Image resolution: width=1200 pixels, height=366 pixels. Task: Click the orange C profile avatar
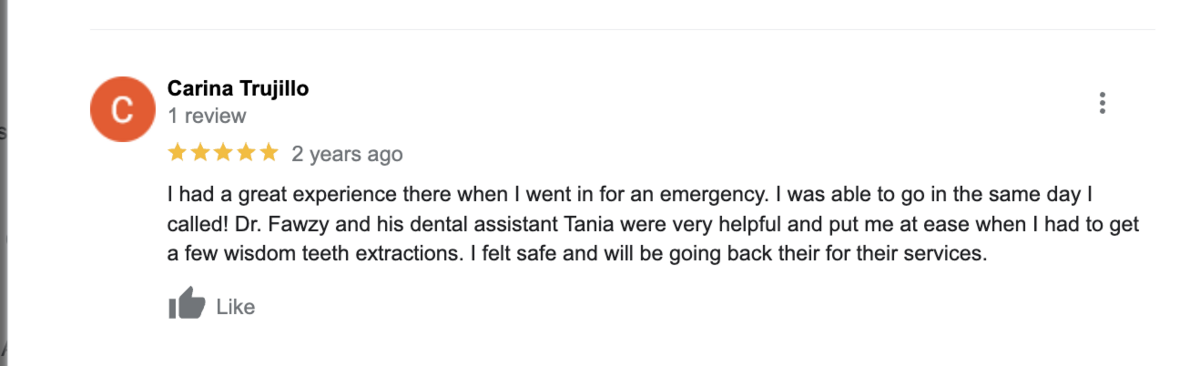click(123, 109)
